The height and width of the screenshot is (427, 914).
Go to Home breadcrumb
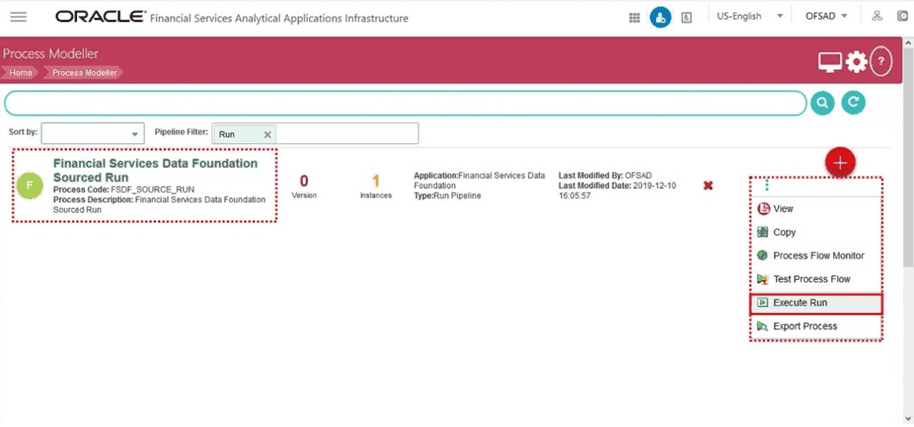pos(20,73)
